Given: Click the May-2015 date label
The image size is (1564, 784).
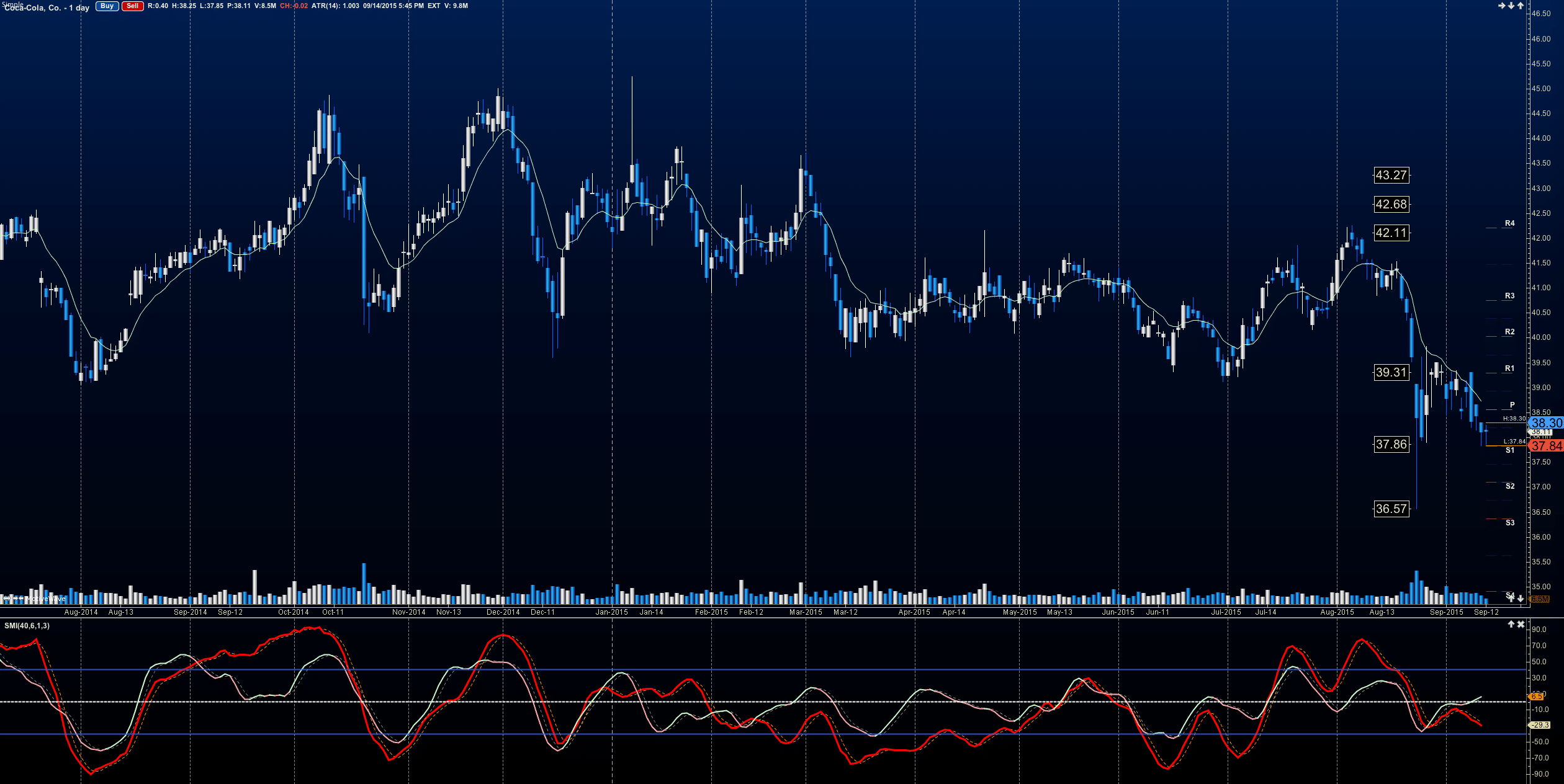Looking at the screenshot, I should (x=1020, y=612).
